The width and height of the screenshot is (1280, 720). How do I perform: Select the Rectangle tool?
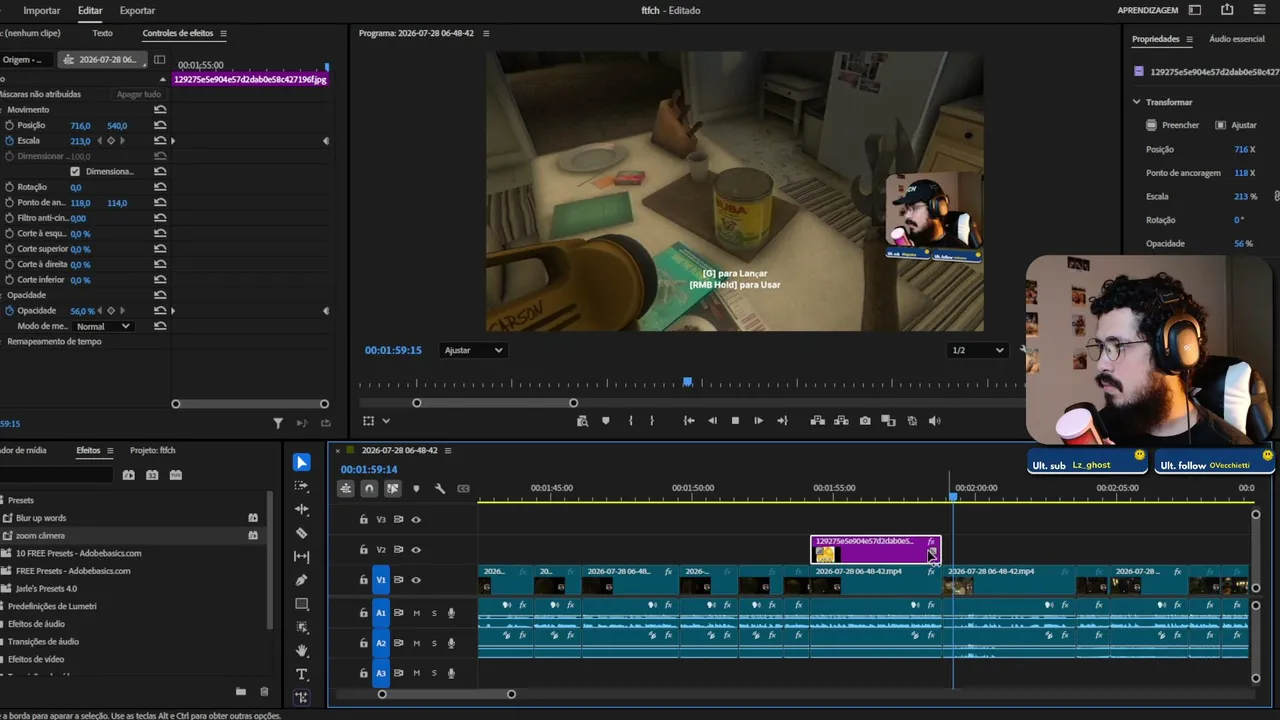click(x=302, y=604)
